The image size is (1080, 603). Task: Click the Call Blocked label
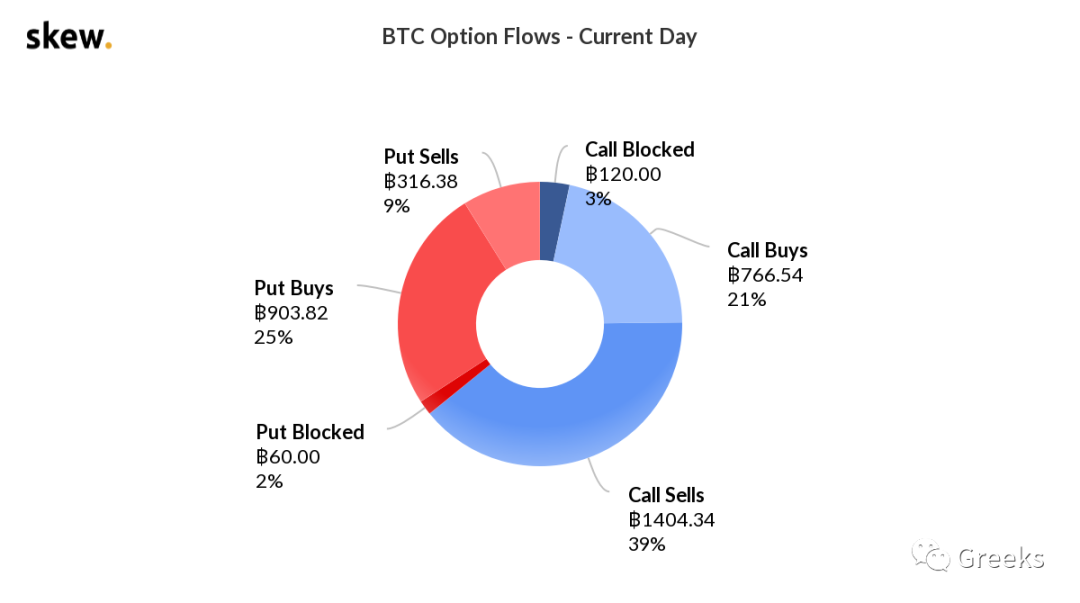pyautogui.click(x=639, y=150)
